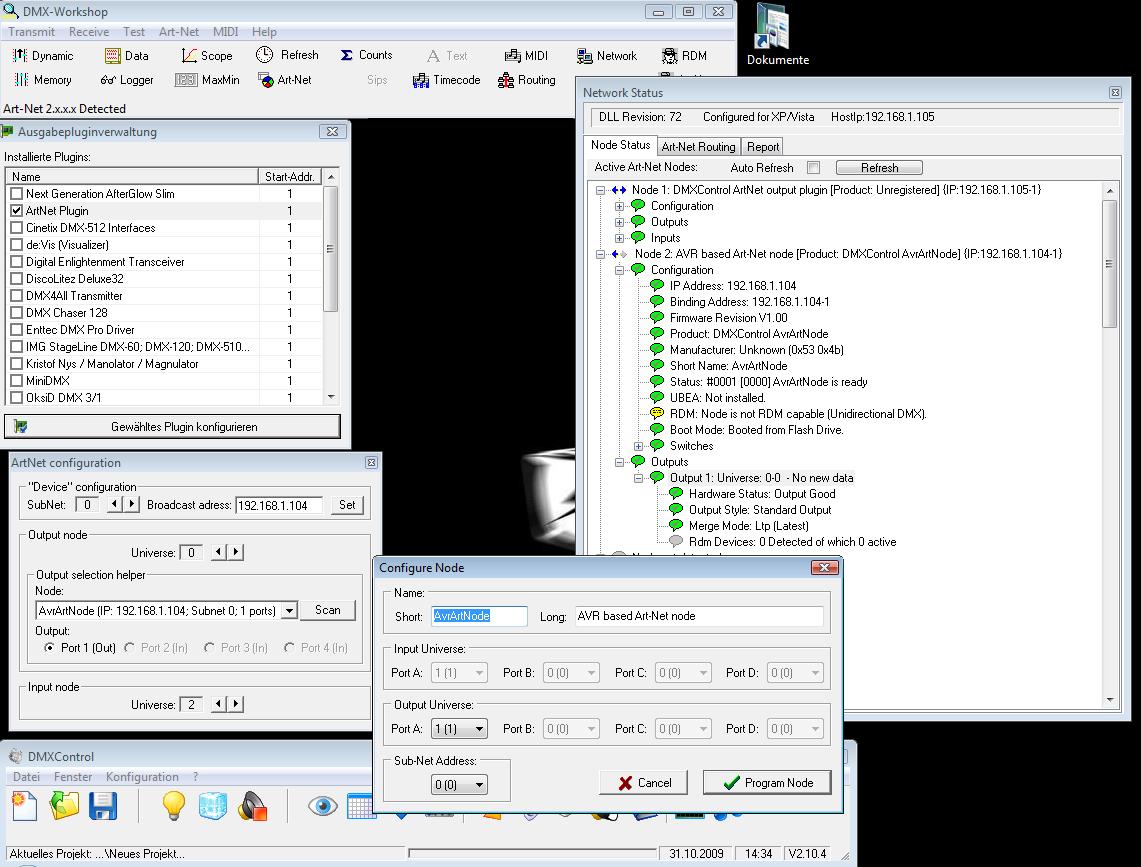Click the light bulb icon in DMXControl toolbar

[174, 805]
